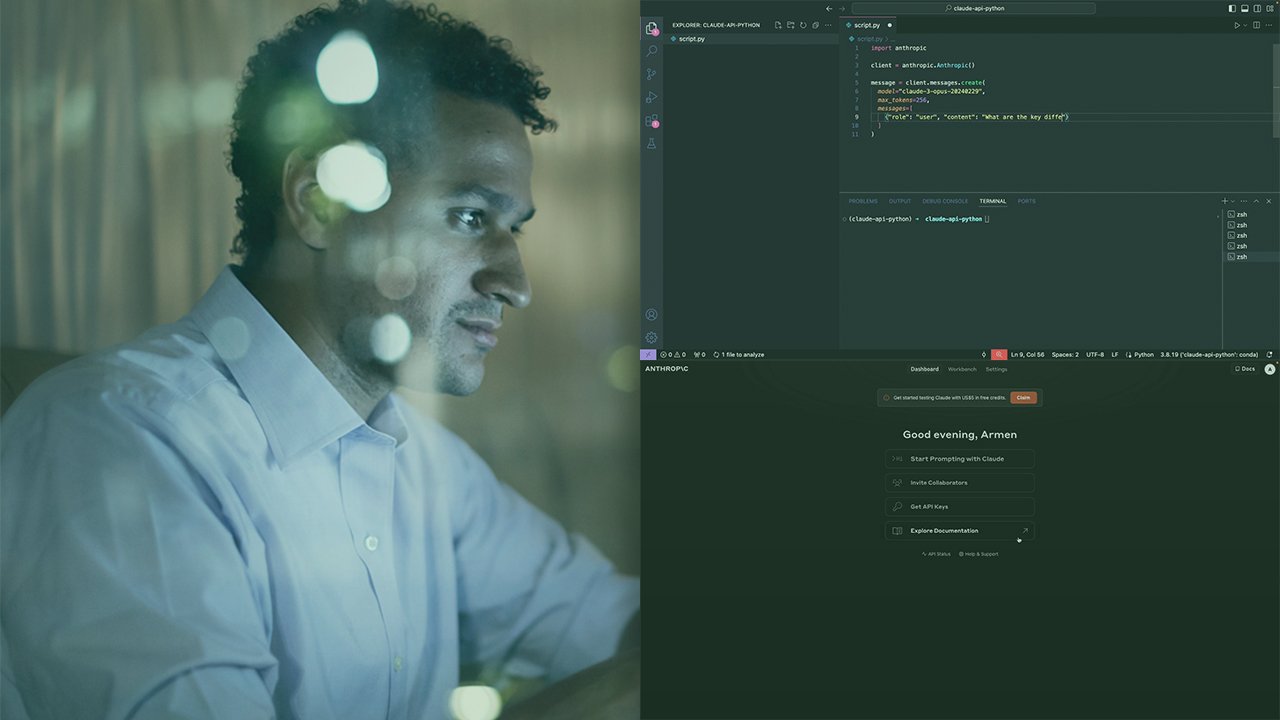Open a new terminal with the plus icon
The height and width of the screenshot is (720, 1280).
[1223, 201]
